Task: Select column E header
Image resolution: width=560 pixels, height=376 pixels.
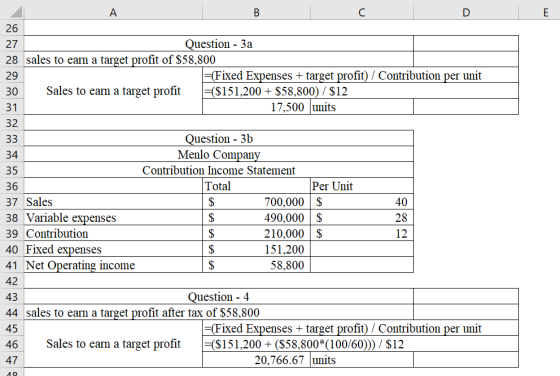Action: pyautogui.click(x=545, y=12)
